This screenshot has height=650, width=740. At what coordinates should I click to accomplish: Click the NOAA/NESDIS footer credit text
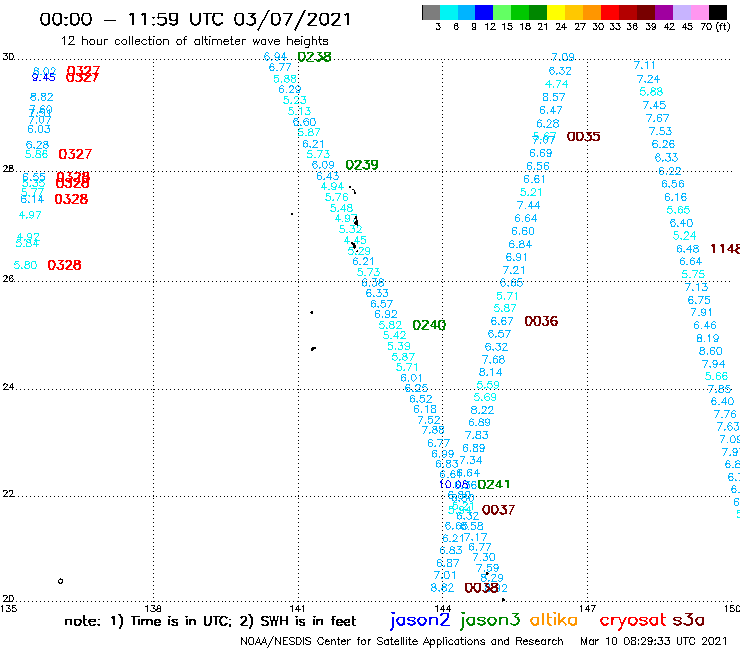(x=402, y=641)
